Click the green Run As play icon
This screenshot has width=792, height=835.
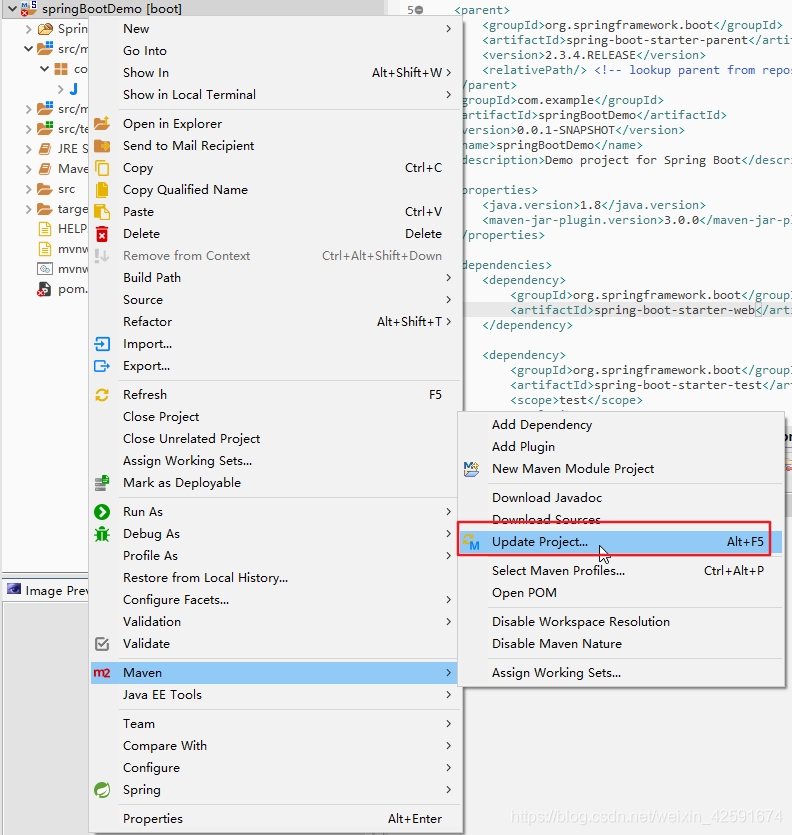click(102, 512)
